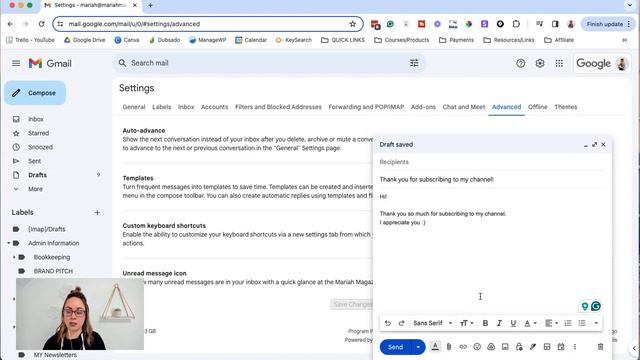Viewport: 640px width, 360px height.
Task: Open the settings gear icon
Action: (540, 63)
